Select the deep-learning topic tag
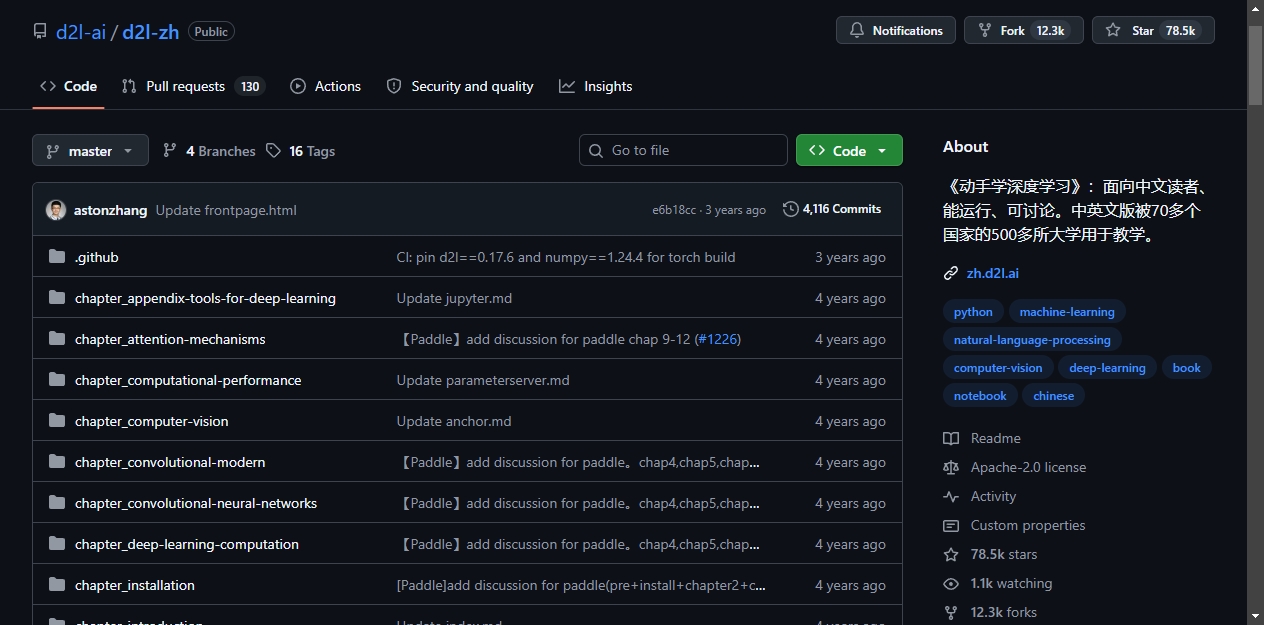The image size is (1264, 625). 1107,368
